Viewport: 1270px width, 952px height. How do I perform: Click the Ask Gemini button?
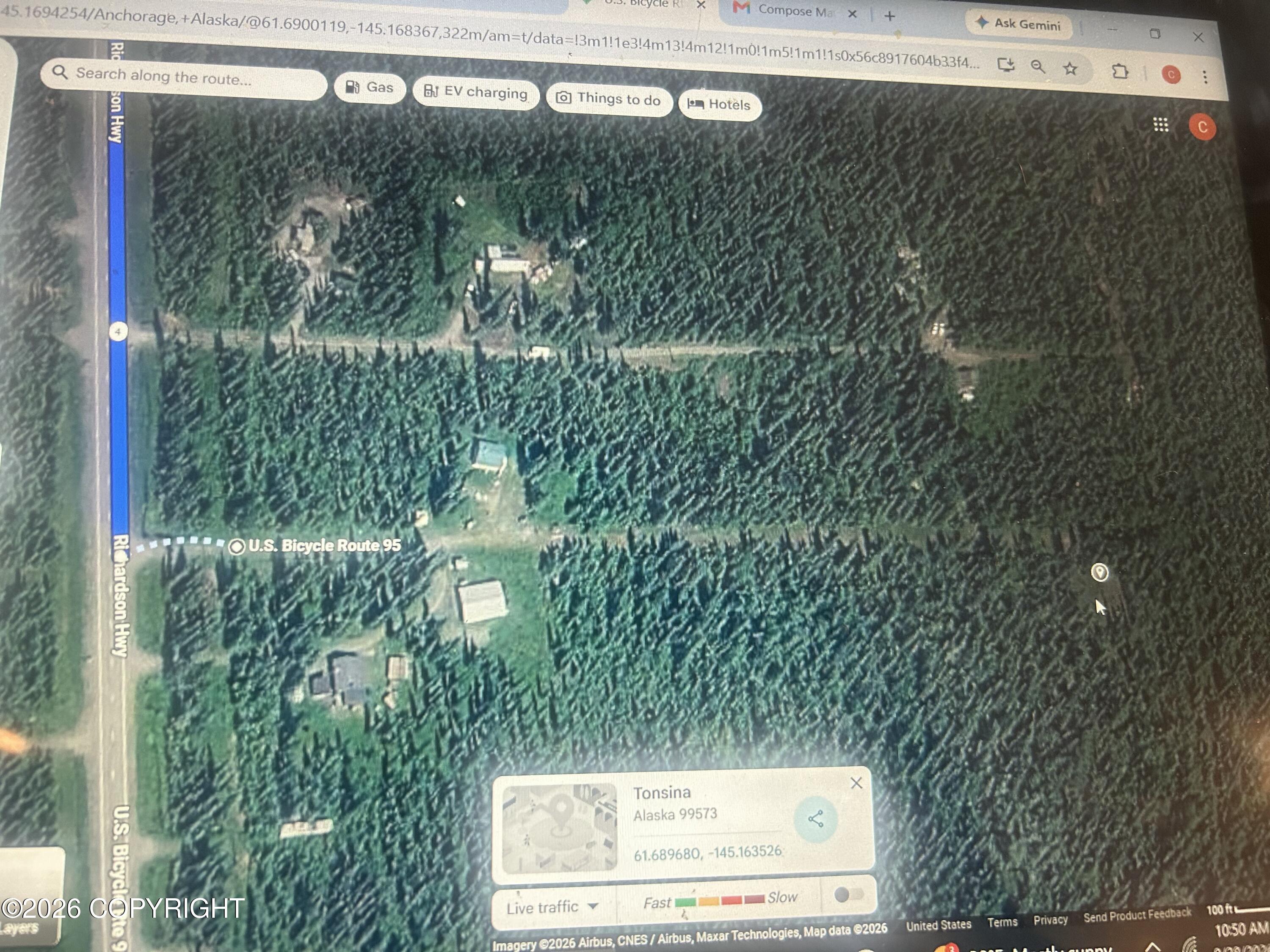[1019, 24]
